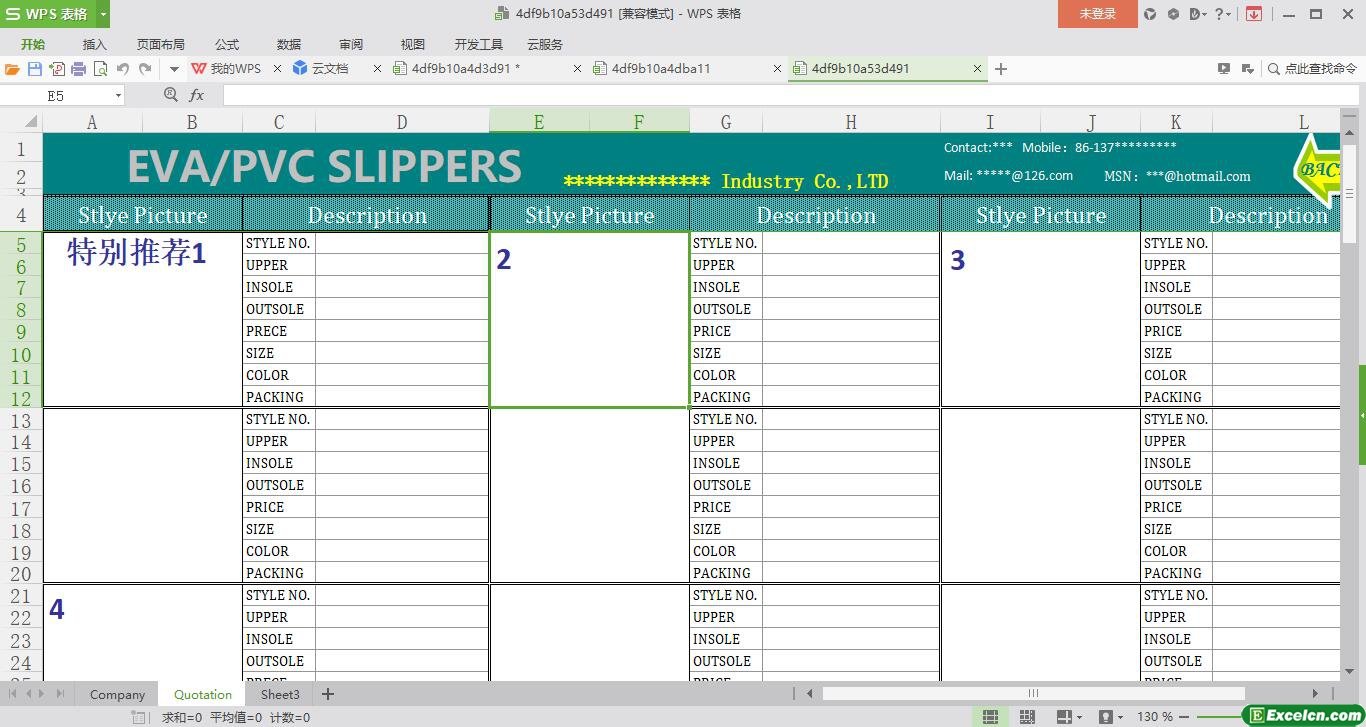Screen dimensions: 1366x727
Task: Add a new sheet with the plus button
Action: (327, 694)
